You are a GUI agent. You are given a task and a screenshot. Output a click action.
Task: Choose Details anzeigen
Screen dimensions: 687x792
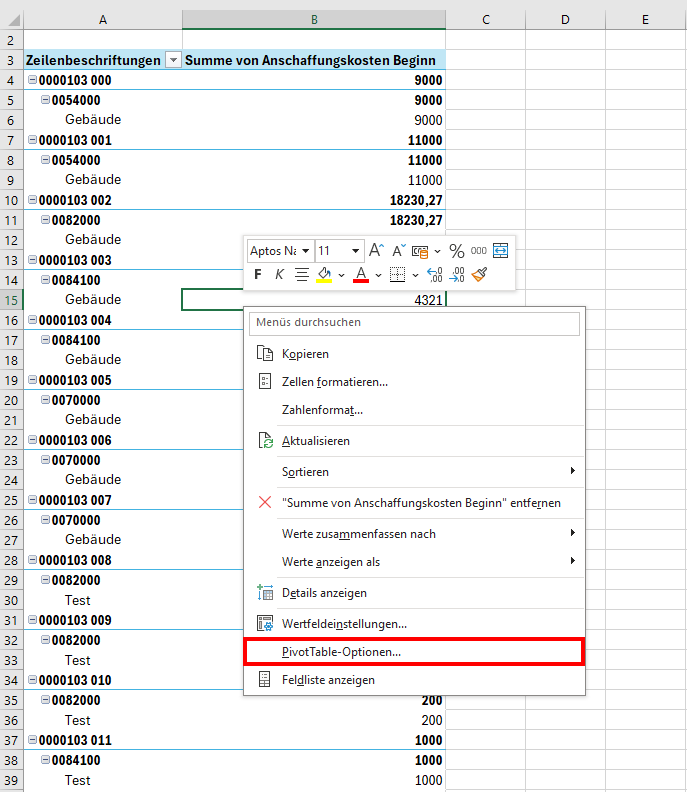(414, 592)
